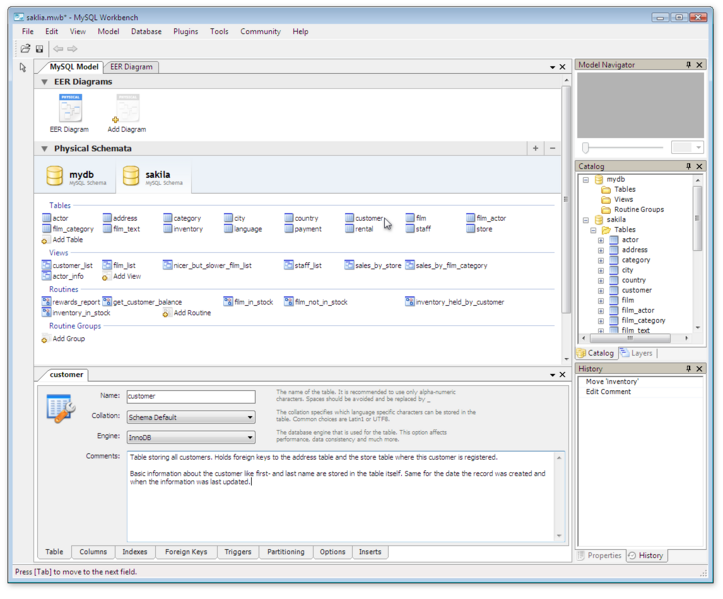The width and height of the screenshot is (723, 599).
Task: Click the save model toolbar icon
Action: point(40,48)
